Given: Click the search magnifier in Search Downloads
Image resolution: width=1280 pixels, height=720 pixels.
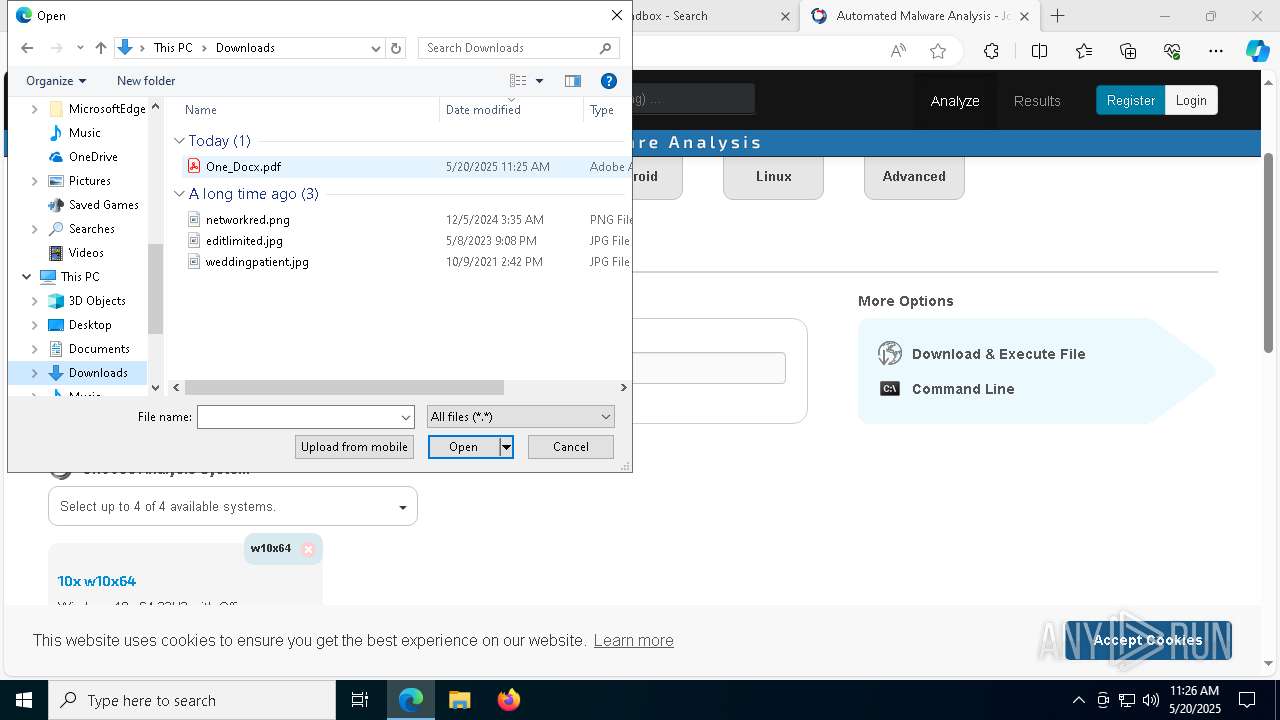Looking at the screenshot, I should tap(605, 48).
